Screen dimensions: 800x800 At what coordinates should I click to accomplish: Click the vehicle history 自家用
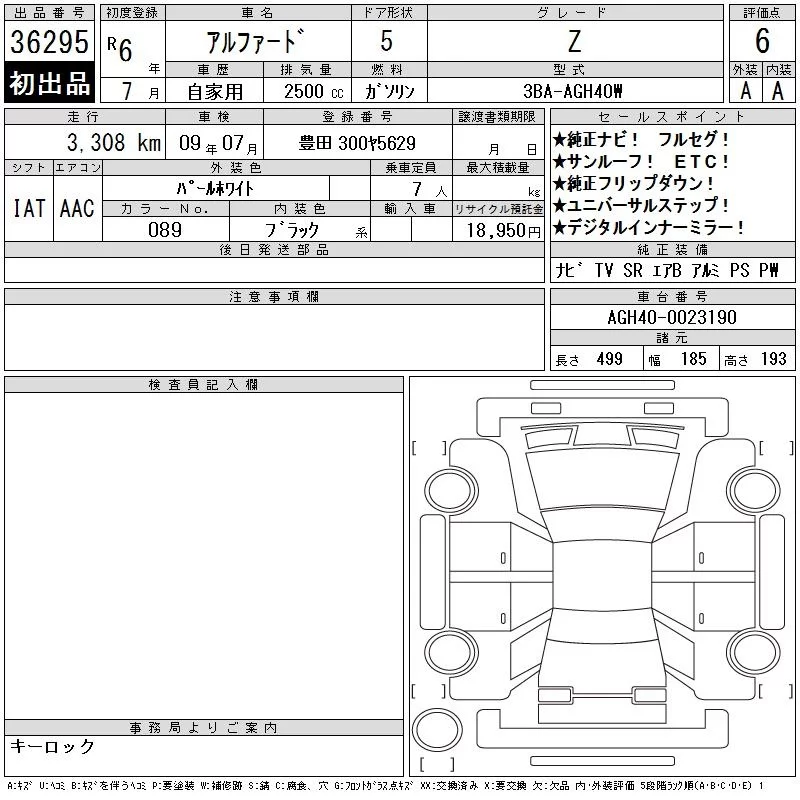215,92
